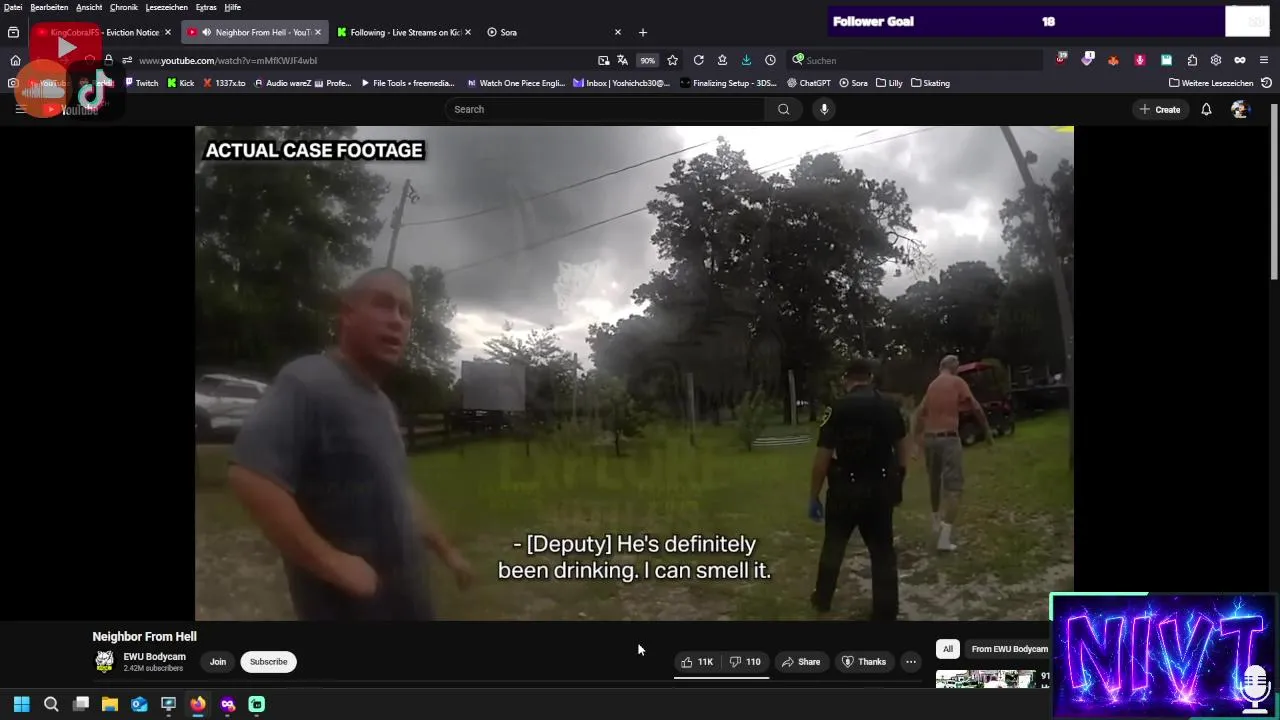Open the Ansicht menu

click(x=89, y=7)
